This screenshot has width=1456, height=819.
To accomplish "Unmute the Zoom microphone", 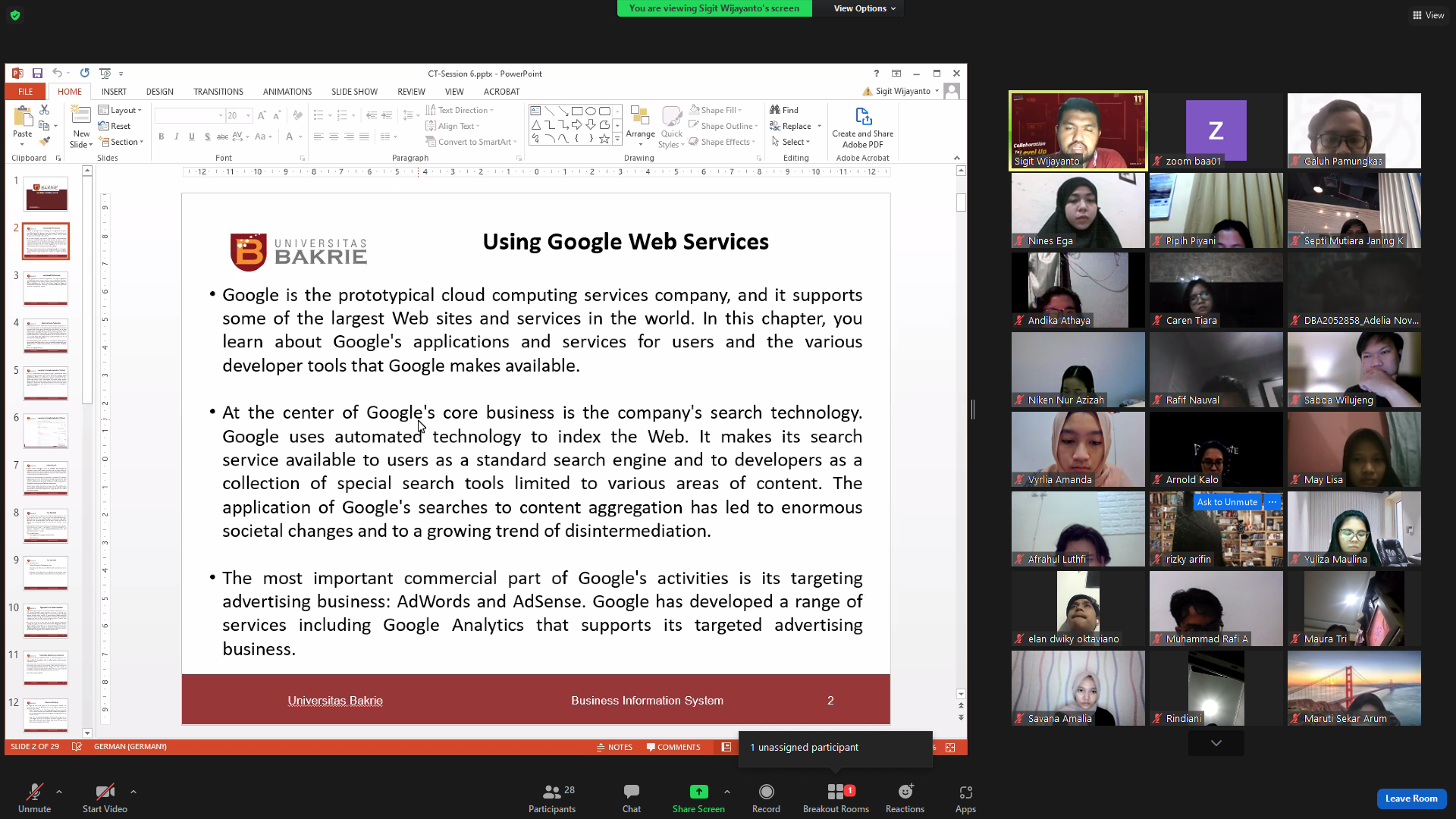I will click(35, 798).
